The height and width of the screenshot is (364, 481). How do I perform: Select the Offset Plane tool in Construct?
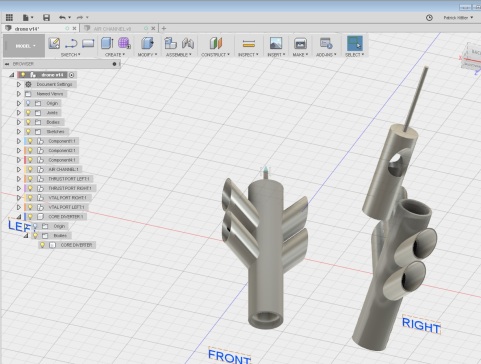(x=216, y=43)
